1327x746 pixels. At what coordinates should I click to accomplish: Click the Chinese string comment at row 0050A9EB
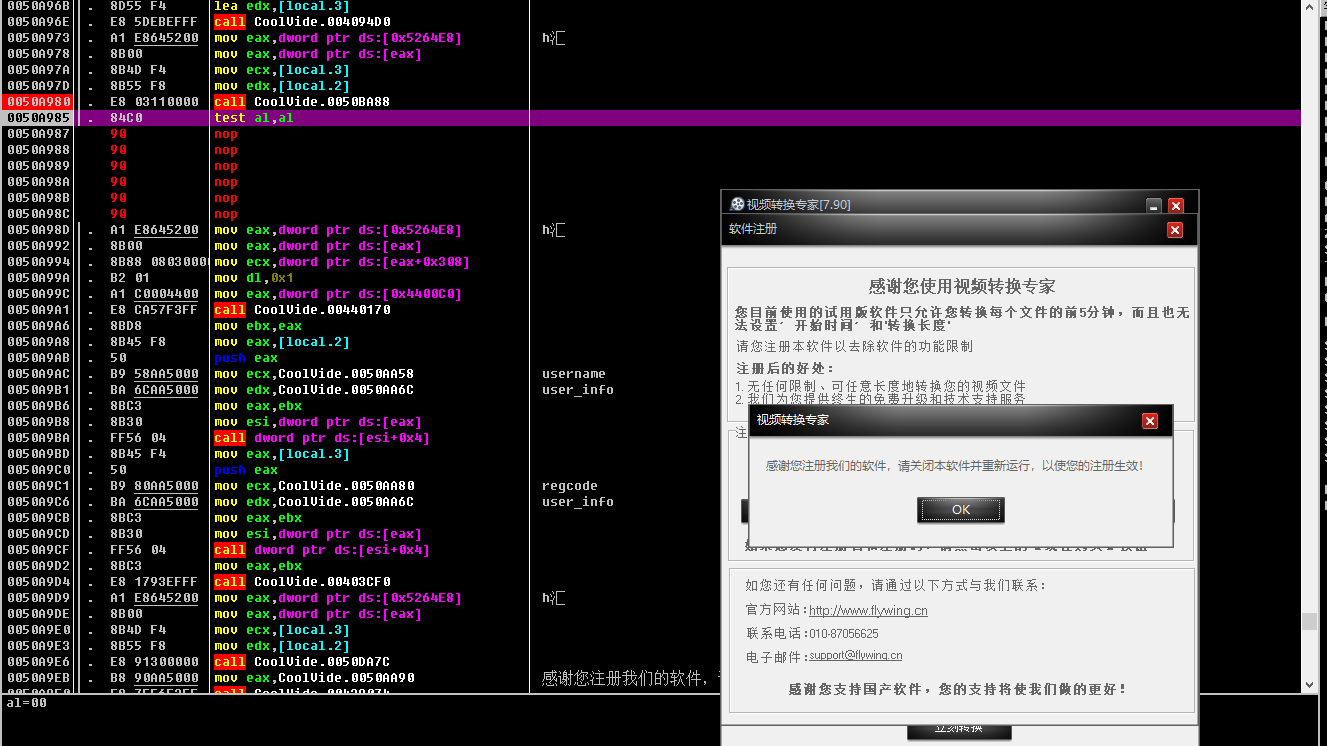[631, 678]
